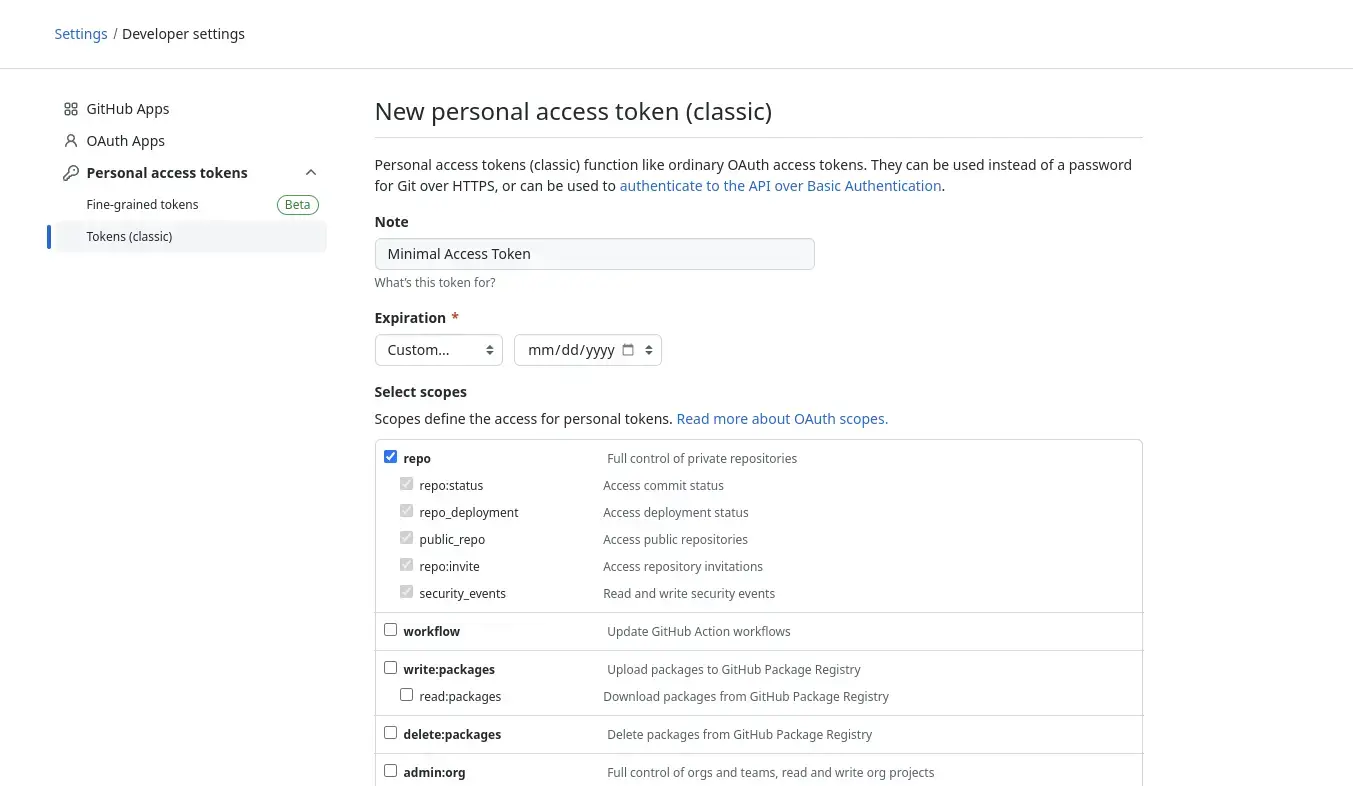The image size is (1353, 786).
Task: Enable the workflow scope
Action: [x=390, y=629]
